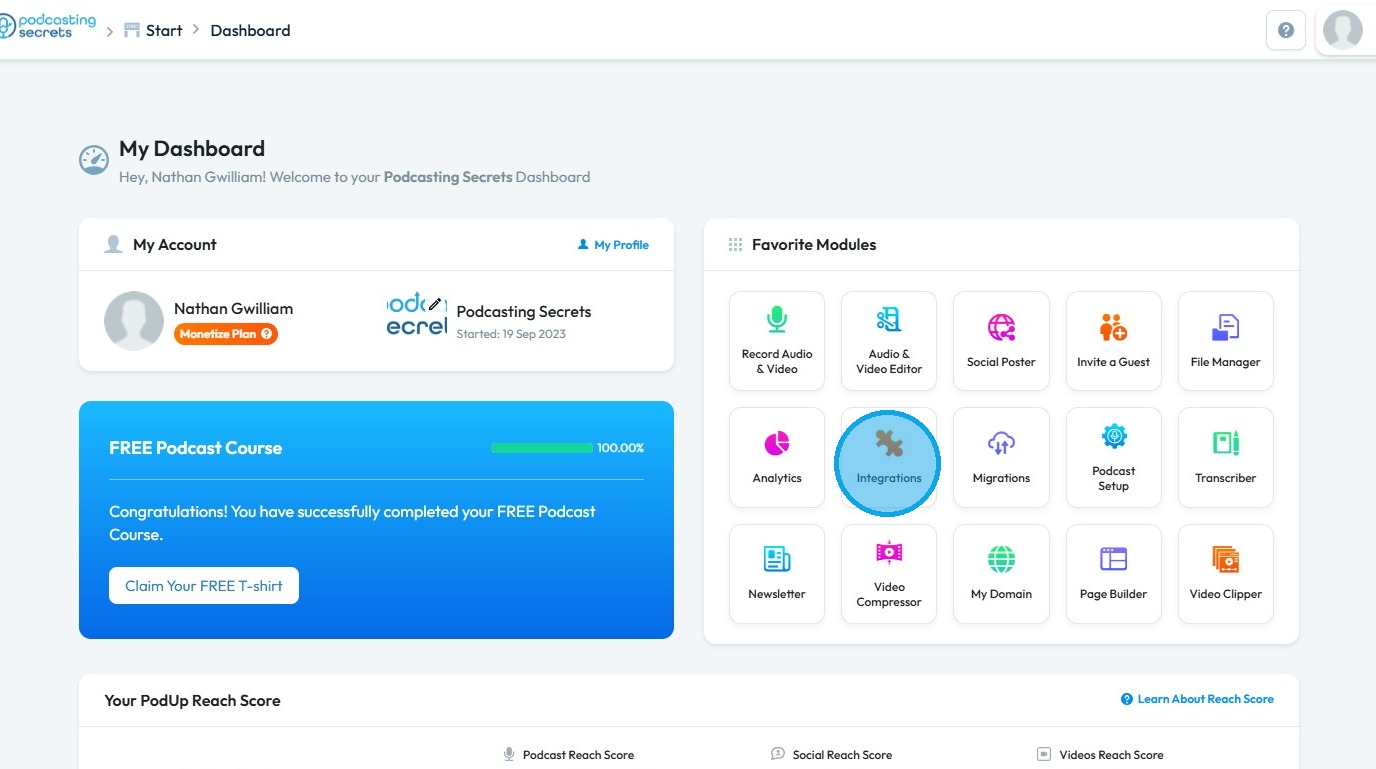Click Nathan Gwilliam's profile picture
The width and height of the screenshot is (1376, 769).
coord(134,321)
